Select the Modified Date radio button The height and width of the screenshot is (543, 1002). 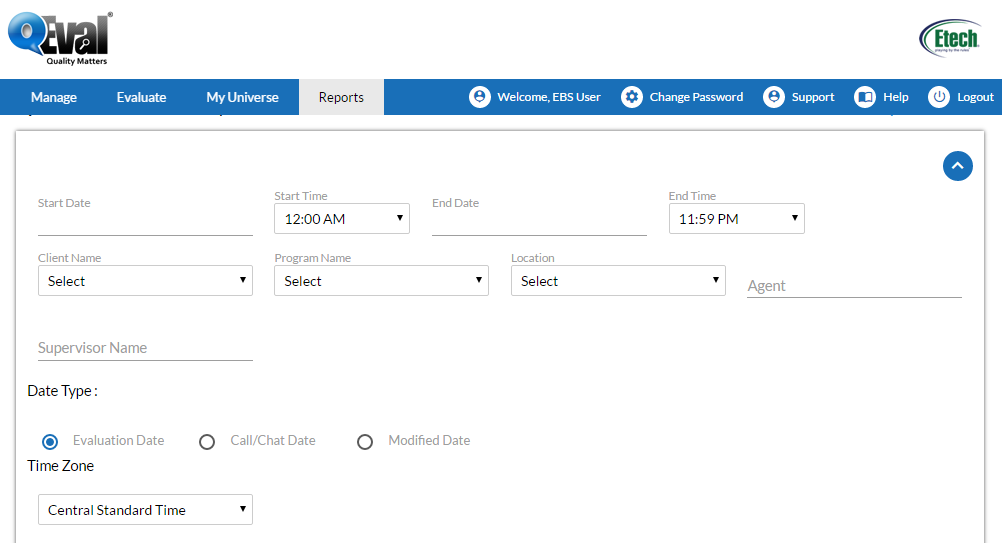[x=365, y=441]
